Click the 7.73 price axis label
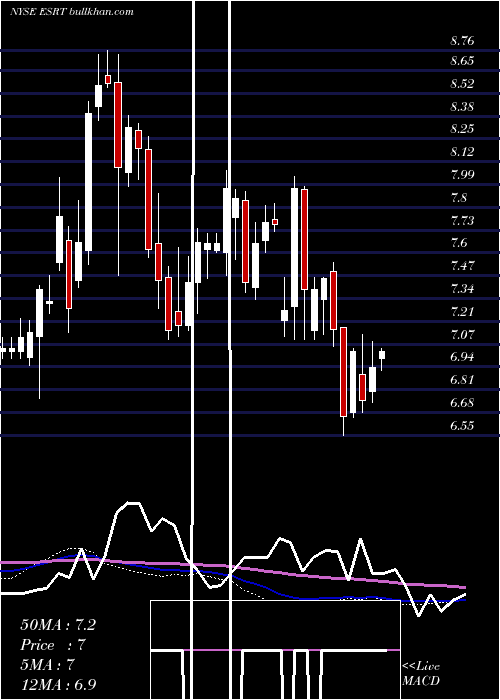 click(462, 220)
